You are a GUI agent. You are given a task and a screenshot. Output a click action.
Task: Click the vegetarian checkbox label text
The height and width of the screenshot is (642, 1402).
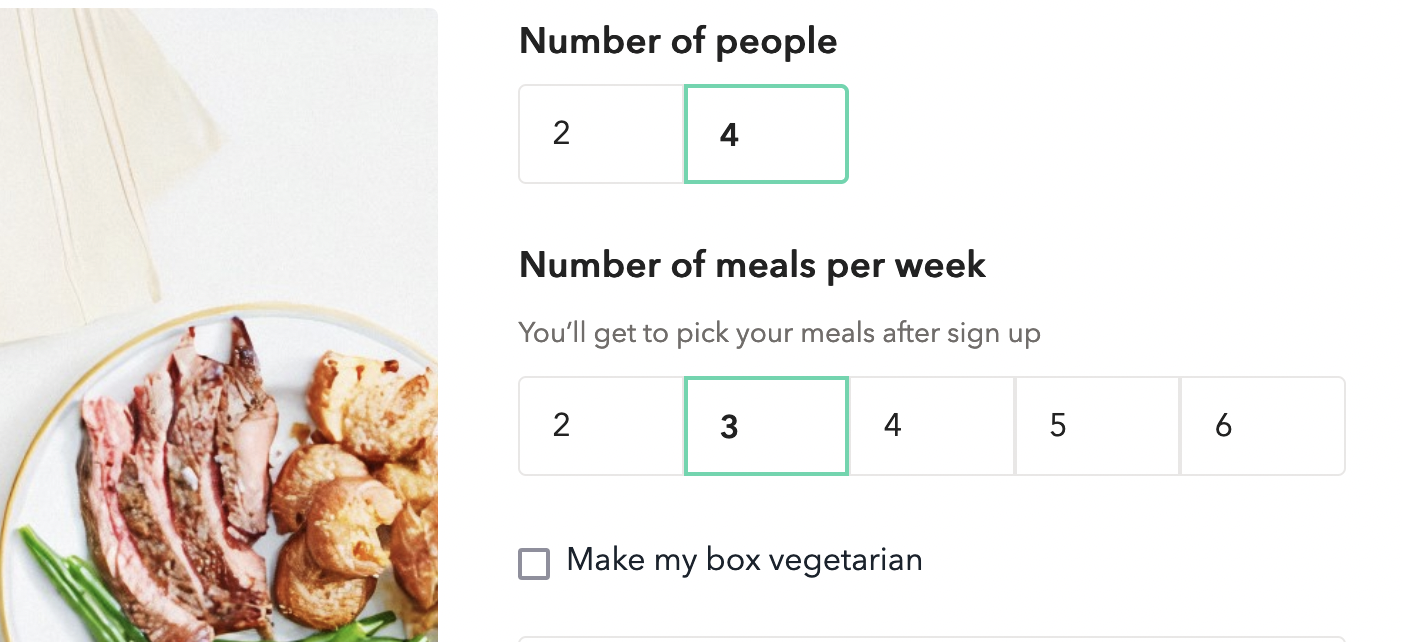(744, 560)
